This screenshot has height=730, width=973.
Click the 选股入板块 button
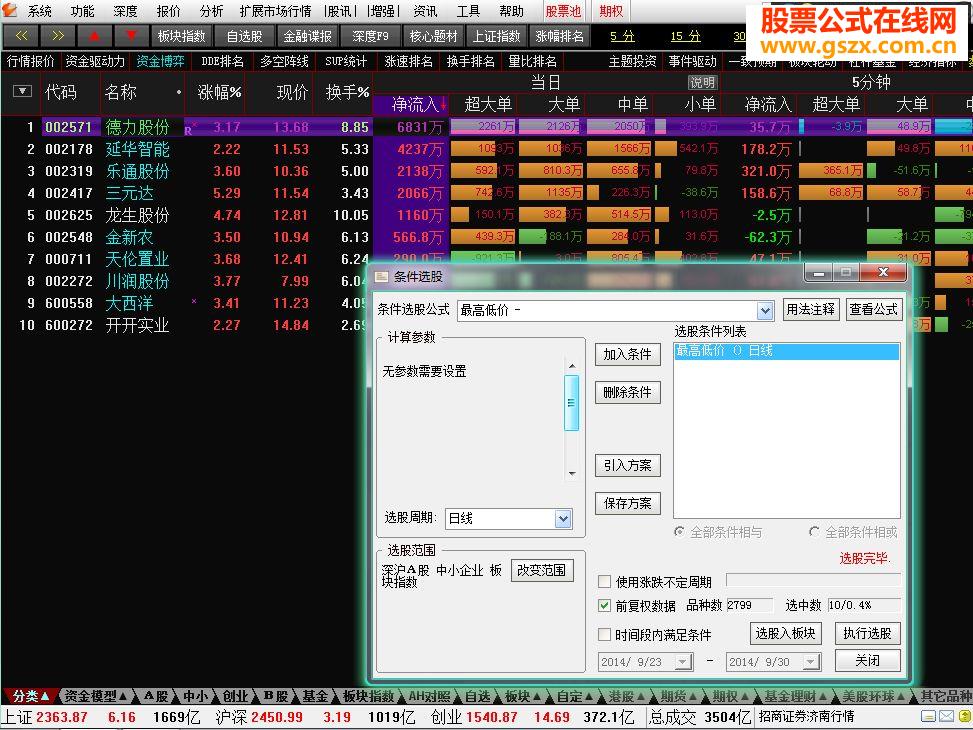point(786,633)
